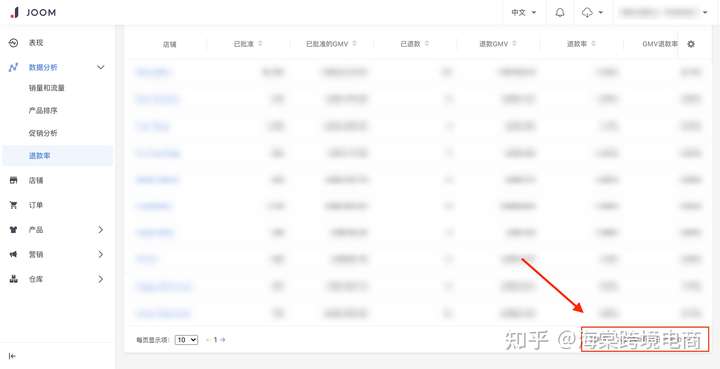This screenshot has width=720, height=369.
Task: Click the JOOM logo
Action: tap(33, 12)
